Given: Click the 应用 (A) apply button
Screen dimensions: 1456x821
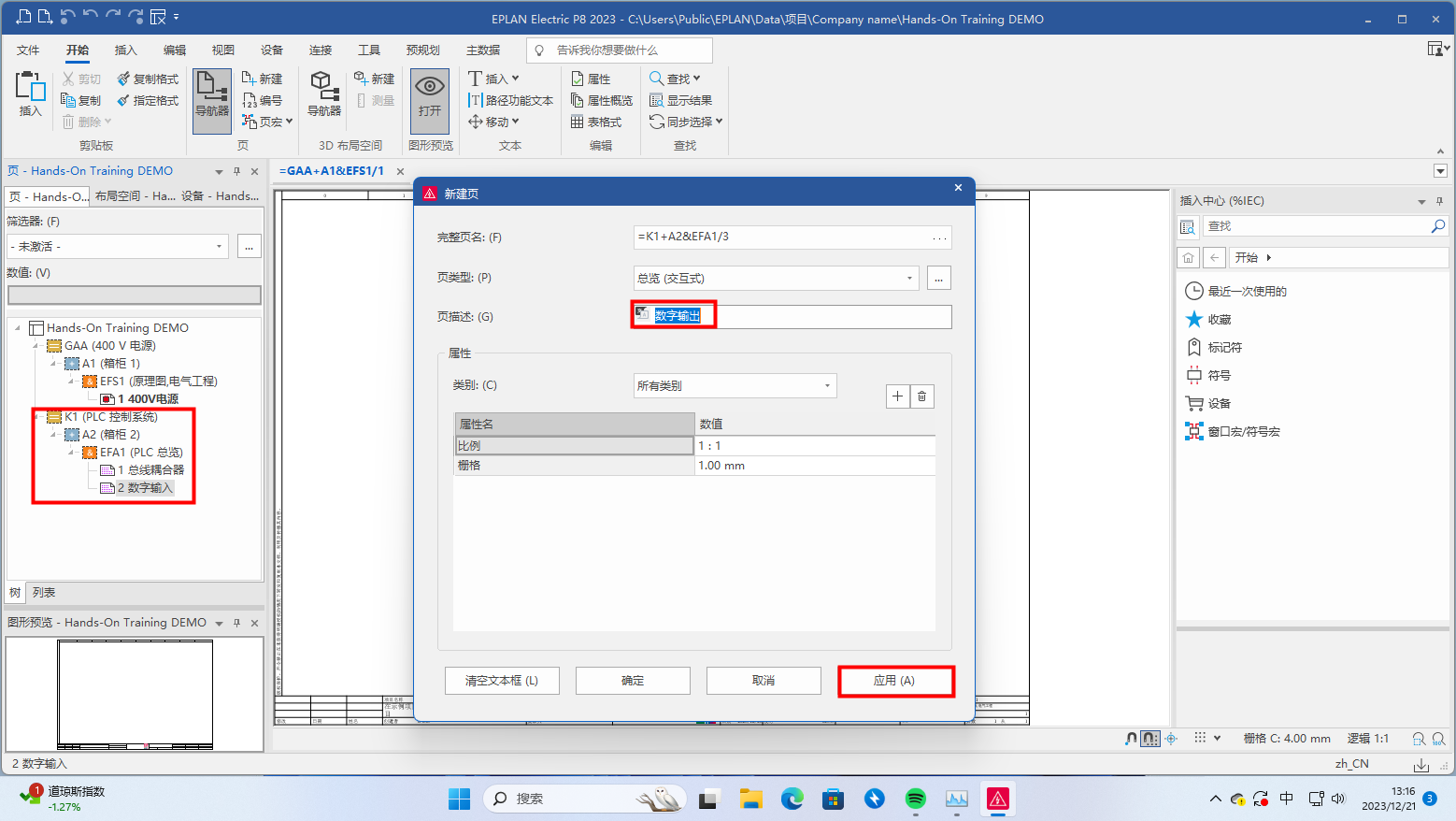Looking at the screenshot, I should pyautogui.click(x=895, y=681).
